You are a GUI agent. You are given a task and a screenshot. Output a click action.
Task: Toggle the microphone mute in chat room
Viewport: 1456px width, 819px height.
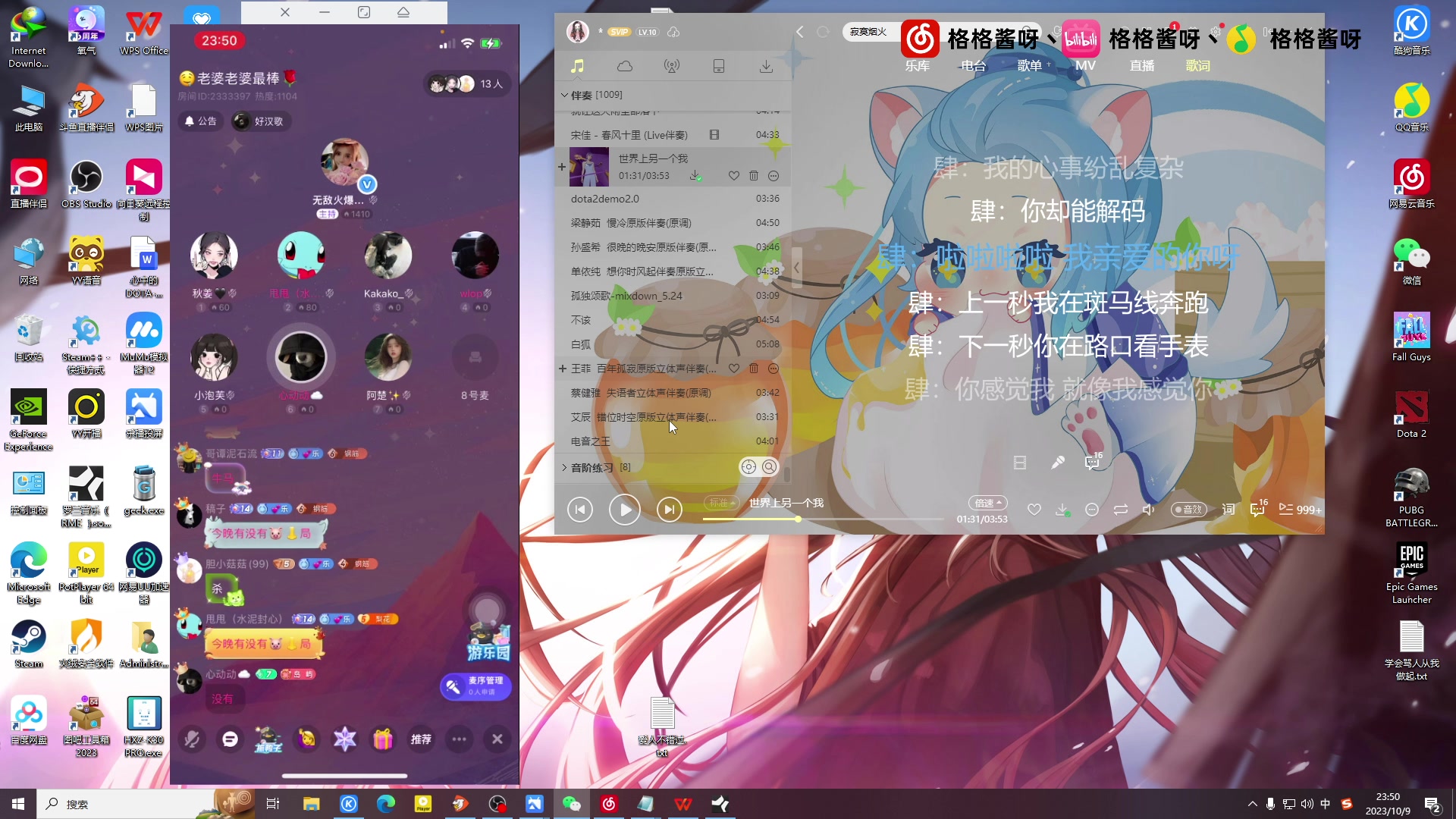click(x=192, y=739)
